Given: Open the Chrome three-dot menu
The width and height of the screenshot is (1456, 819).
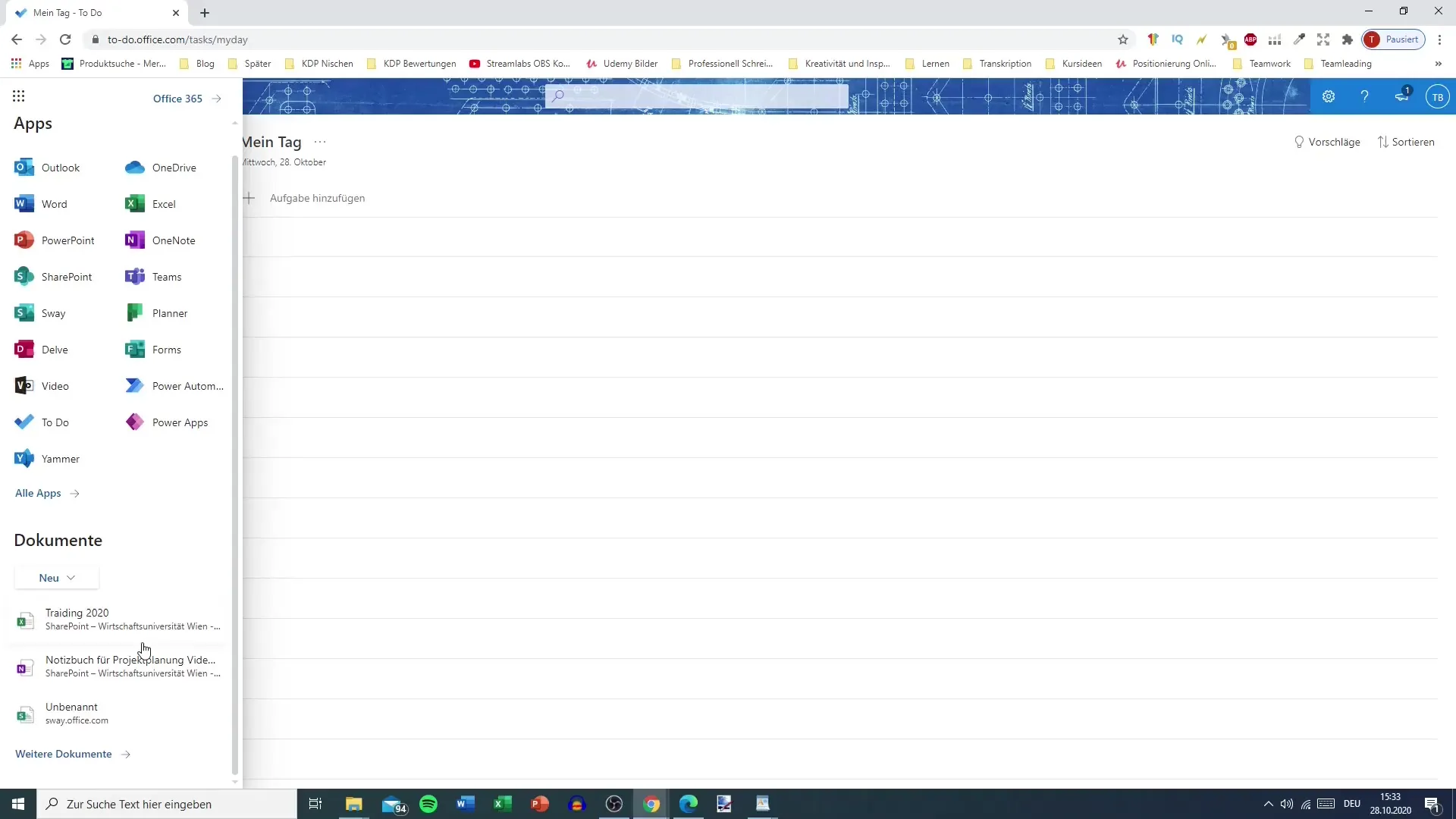Looking at the screenshot, I should pos(1440,39).
